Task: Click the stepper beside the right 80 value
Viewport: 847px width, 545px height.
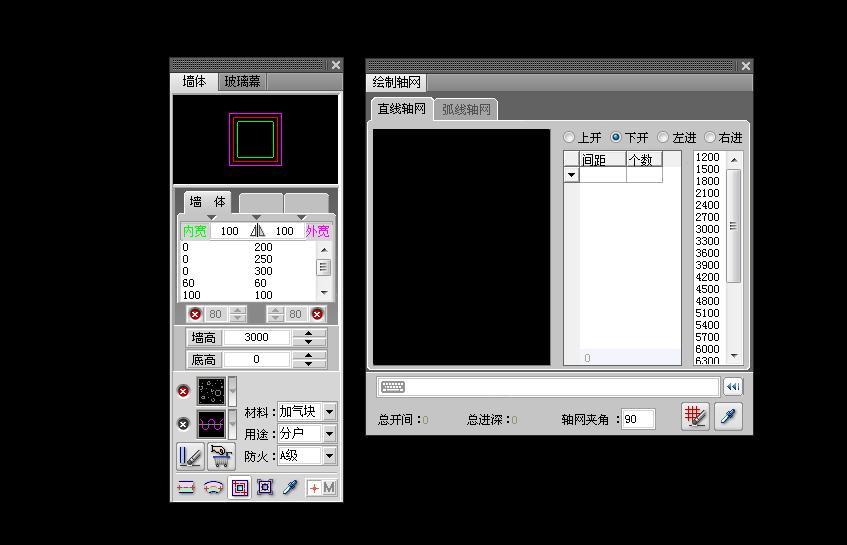Action: click(275, 314)
